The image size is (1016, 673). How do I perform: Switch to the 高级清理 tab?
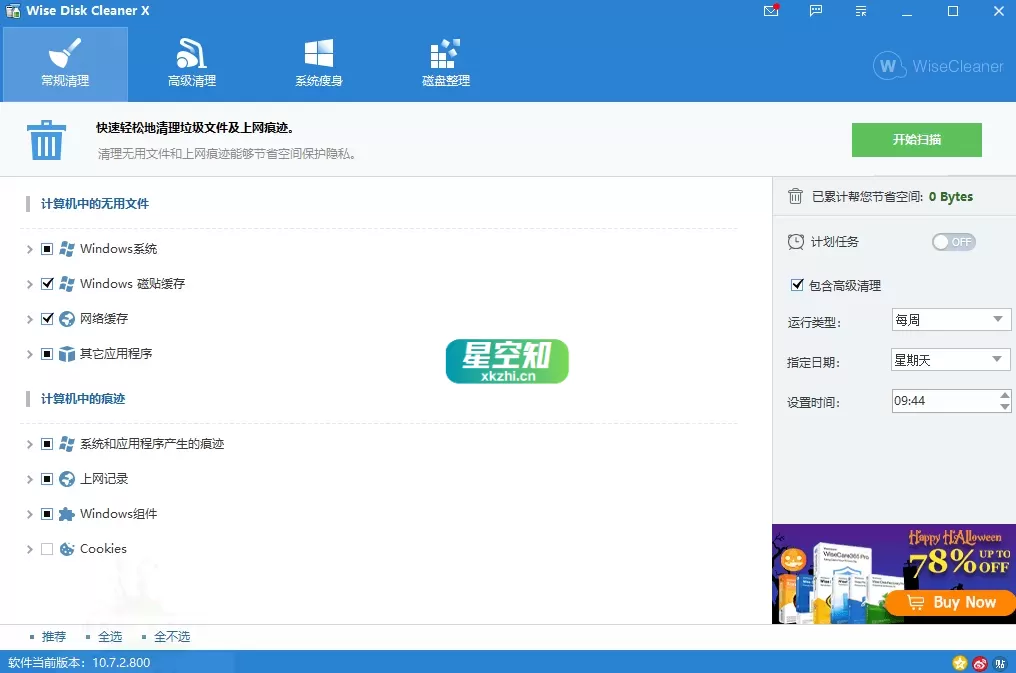[x=190, y=62]
